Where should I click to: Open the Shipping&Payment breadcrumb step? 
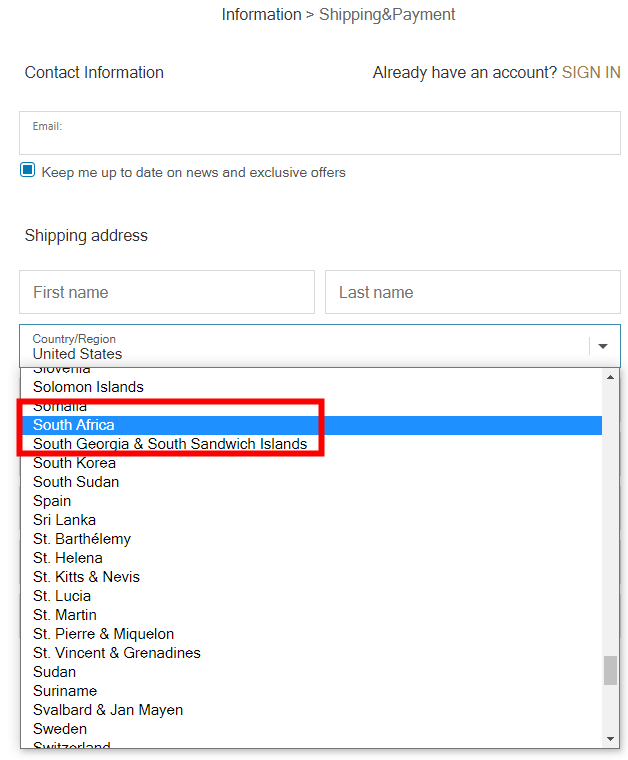click(387, 15)
